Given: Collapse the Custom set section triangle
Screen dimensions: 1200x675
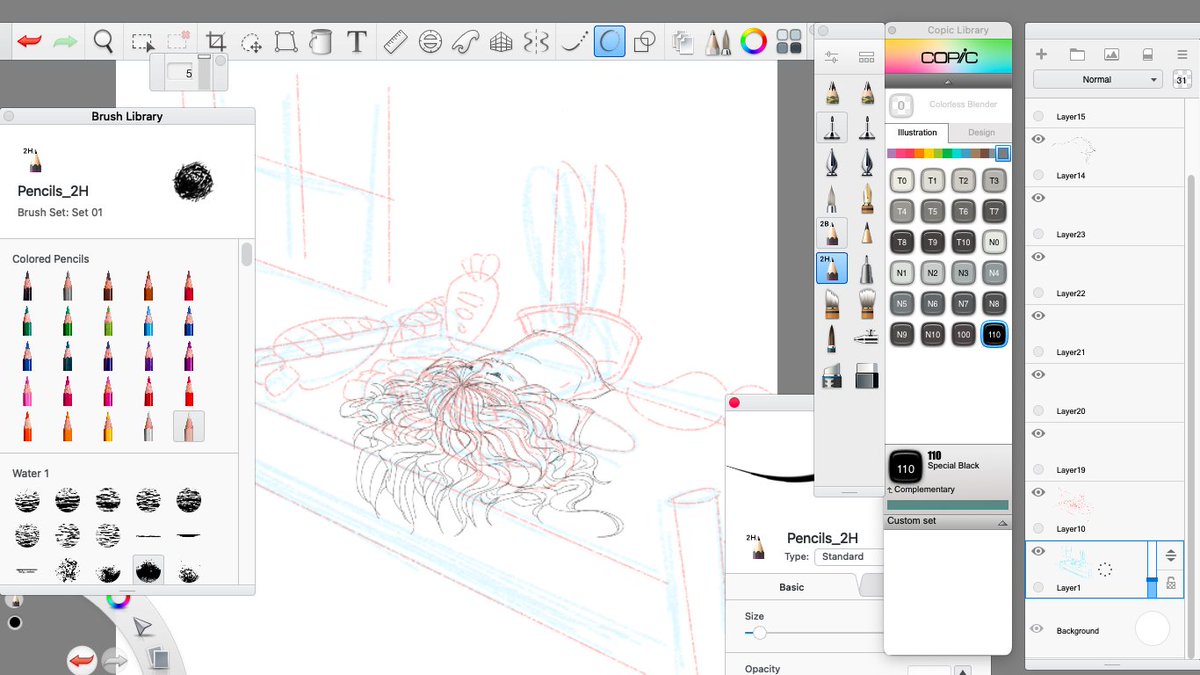Looking at the screenshot, I should pos(1003,522).
